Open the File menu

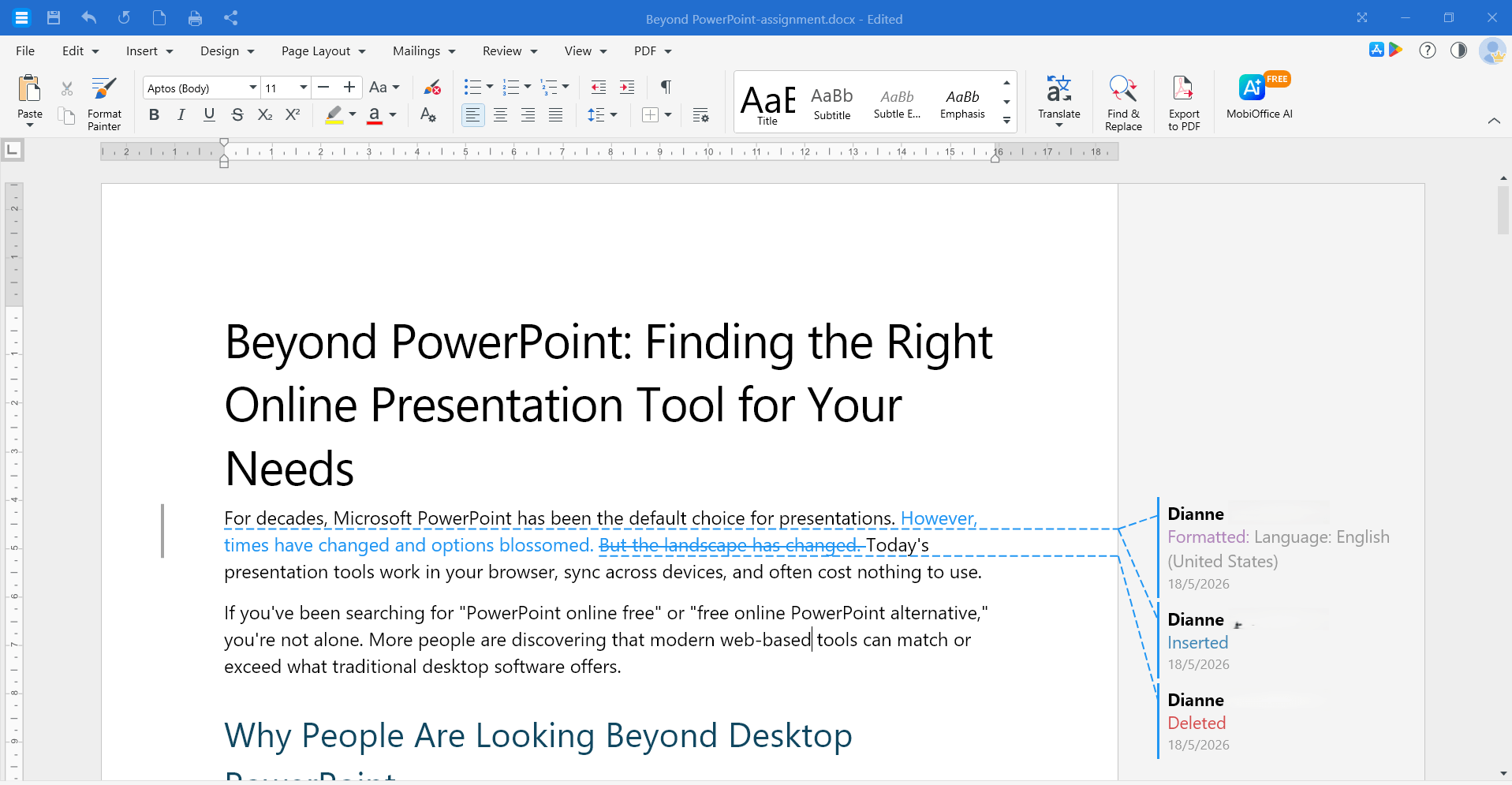click(25, 50)
